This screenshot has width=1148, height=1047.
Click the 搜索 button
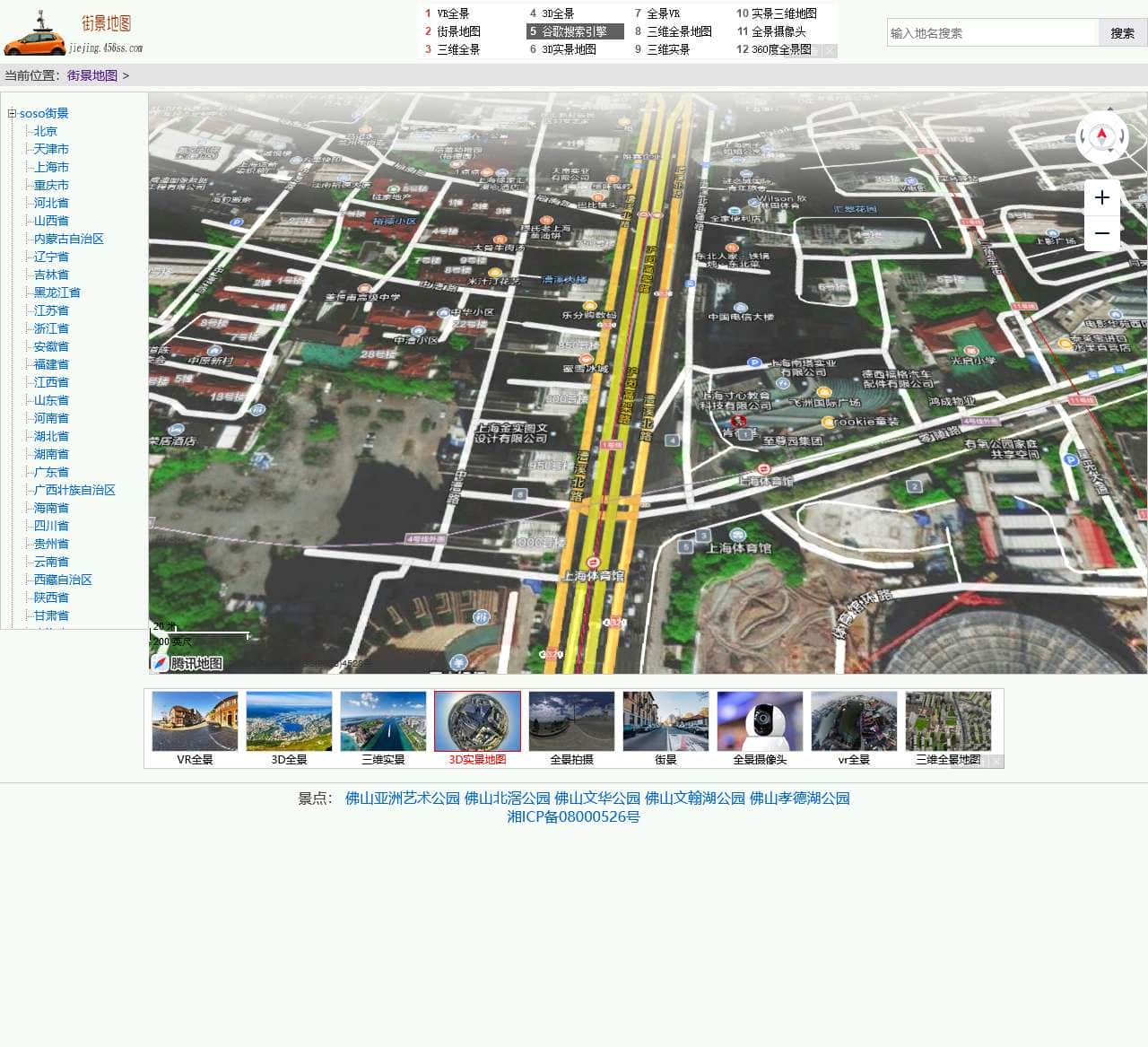(x=1122, y=32)
